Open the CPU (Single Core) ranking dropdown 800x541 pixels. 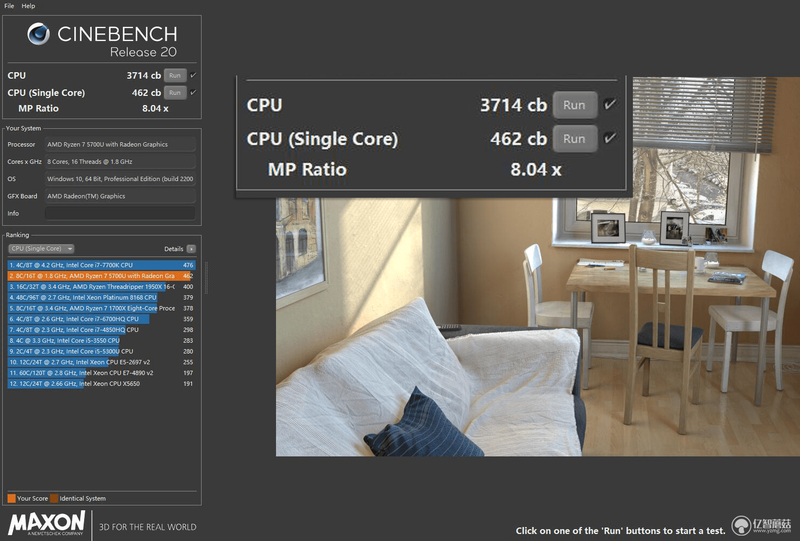(x=41, y=249)
